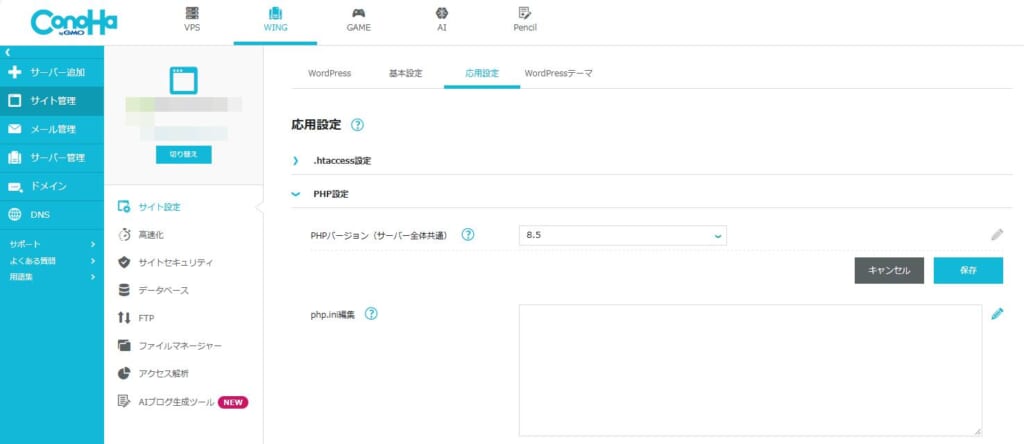This screenshot has height=444, width=1024.
Task: Click the 高速化 stopwatch icon
Action: pyautogui.click(x=124, y=234)
